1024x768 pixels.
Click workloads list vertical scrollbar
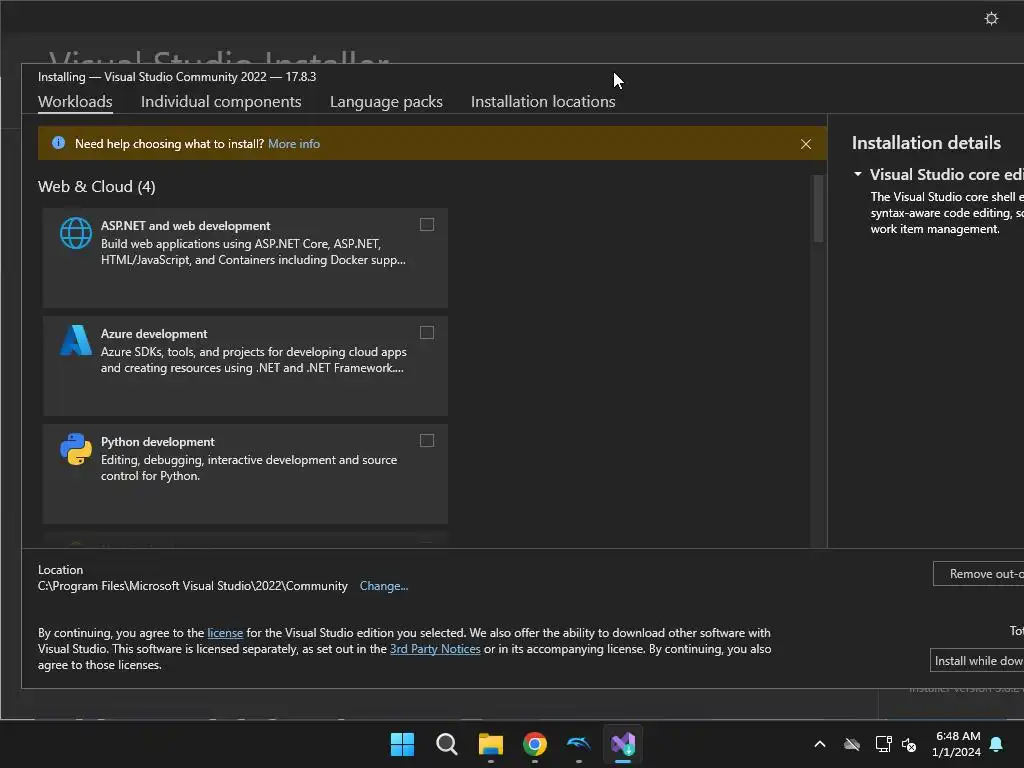818,209
